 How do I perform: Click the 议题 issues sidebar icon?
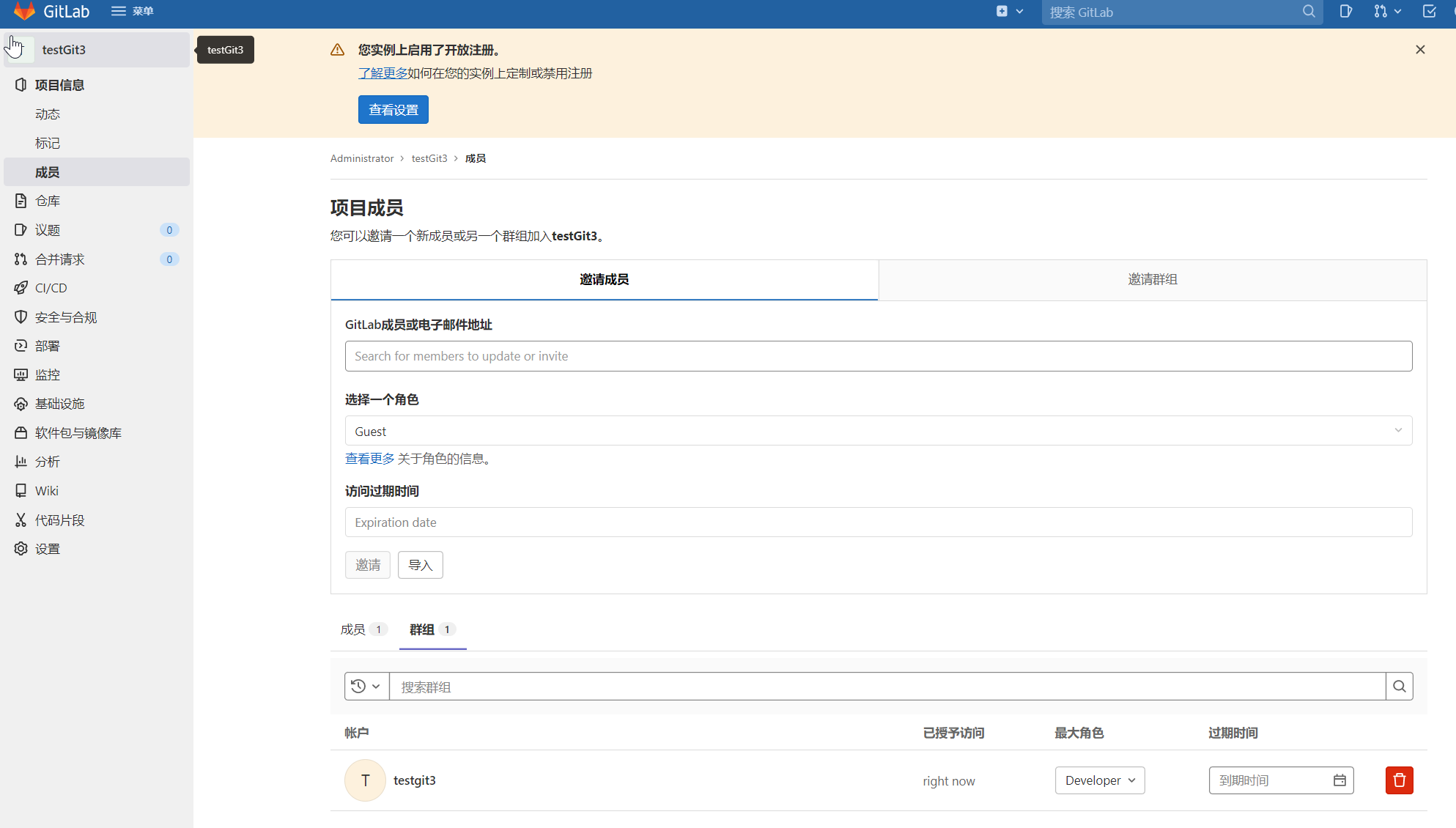[x=21, y=230]
